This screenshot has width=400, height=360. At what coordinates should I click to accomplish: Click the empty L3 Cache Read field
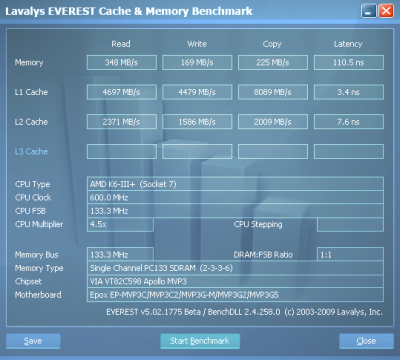122,151
